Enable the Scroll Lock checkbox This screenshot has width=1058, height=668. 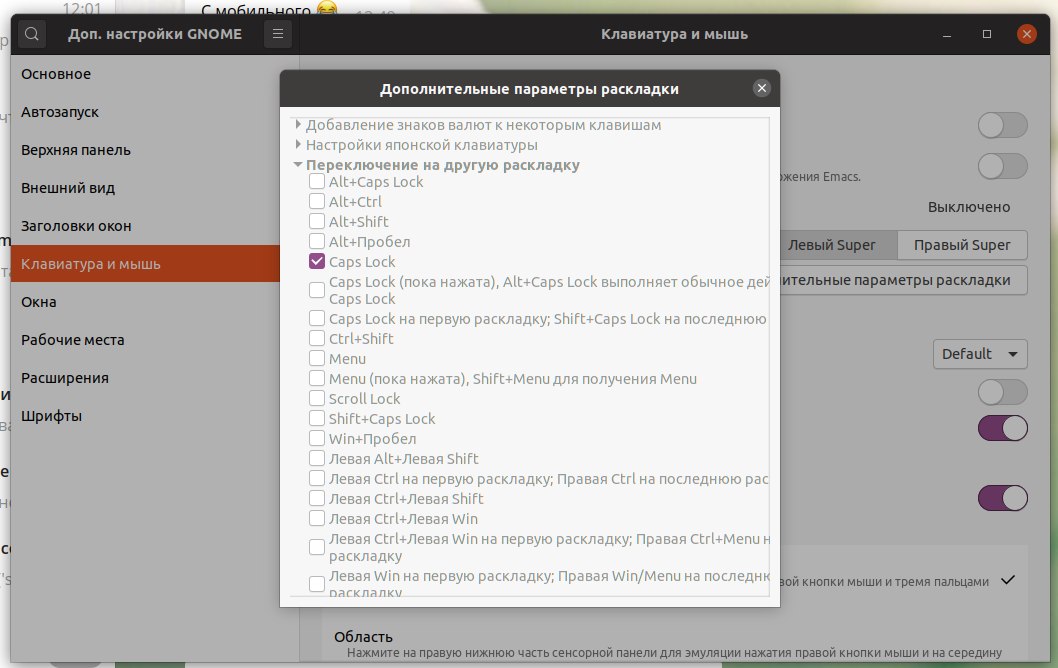[x=316, y=399]
